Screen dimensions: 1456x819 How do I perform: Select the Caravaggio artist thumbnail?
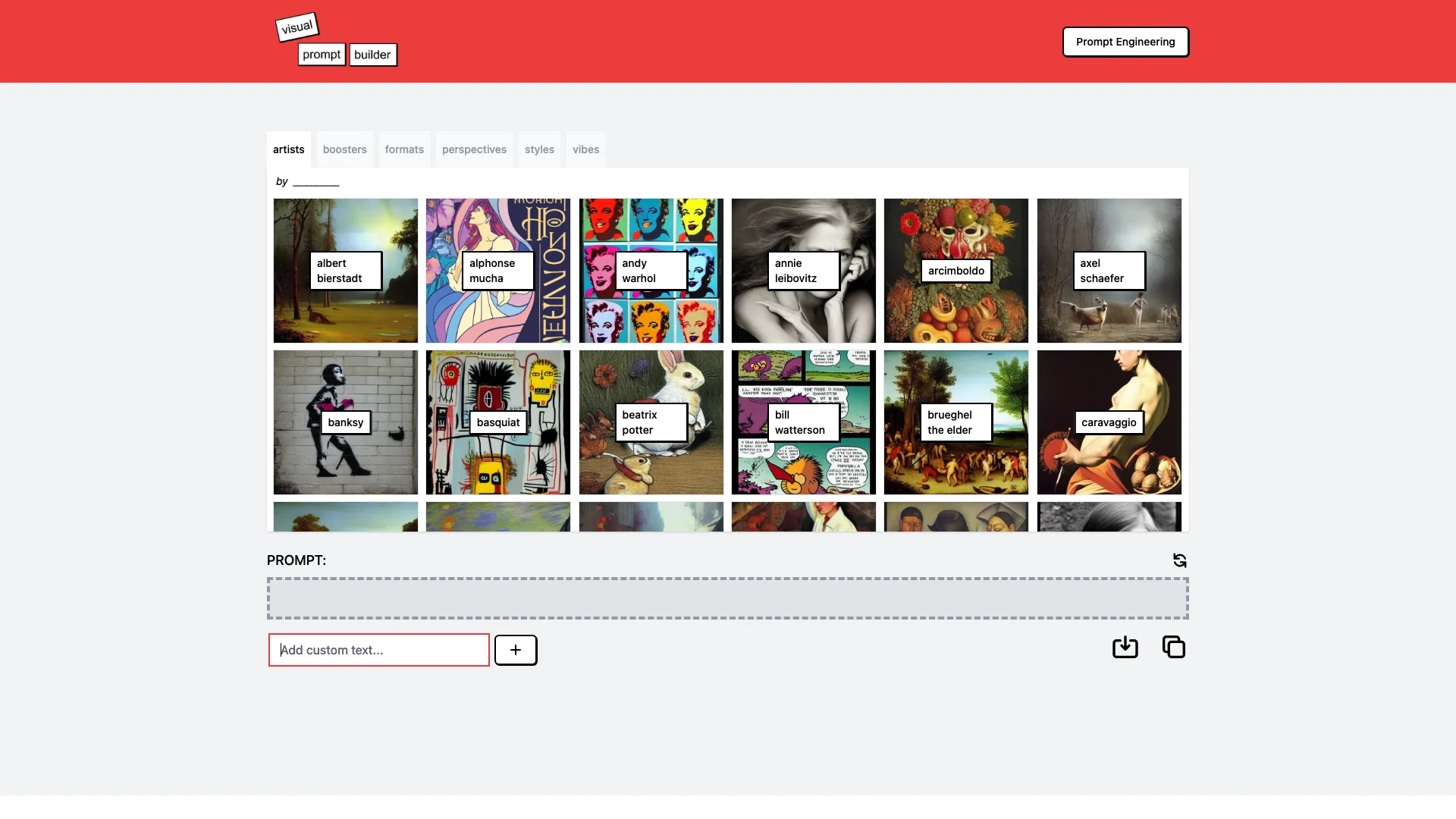point(1108,421)
